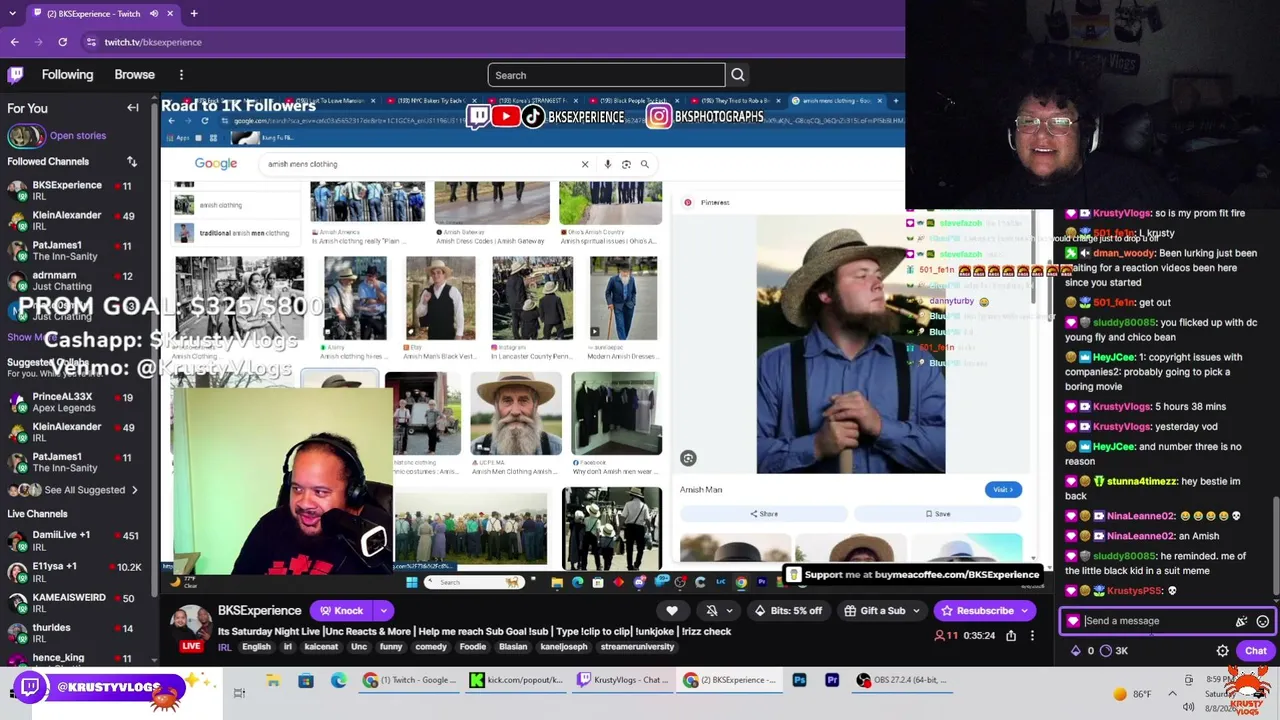Click the channel points icon
Viewport: 1280px width, 720px height.
click(x=1106, y=651)
